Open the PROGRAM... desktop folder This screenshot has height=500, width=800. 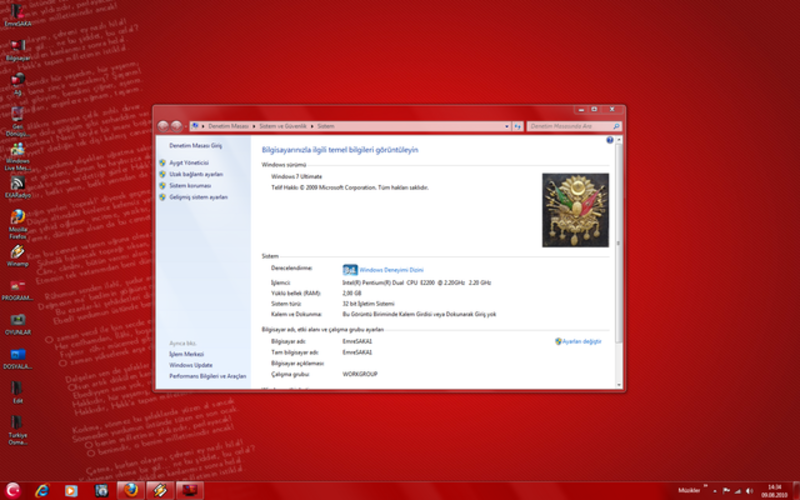[17, 289]
